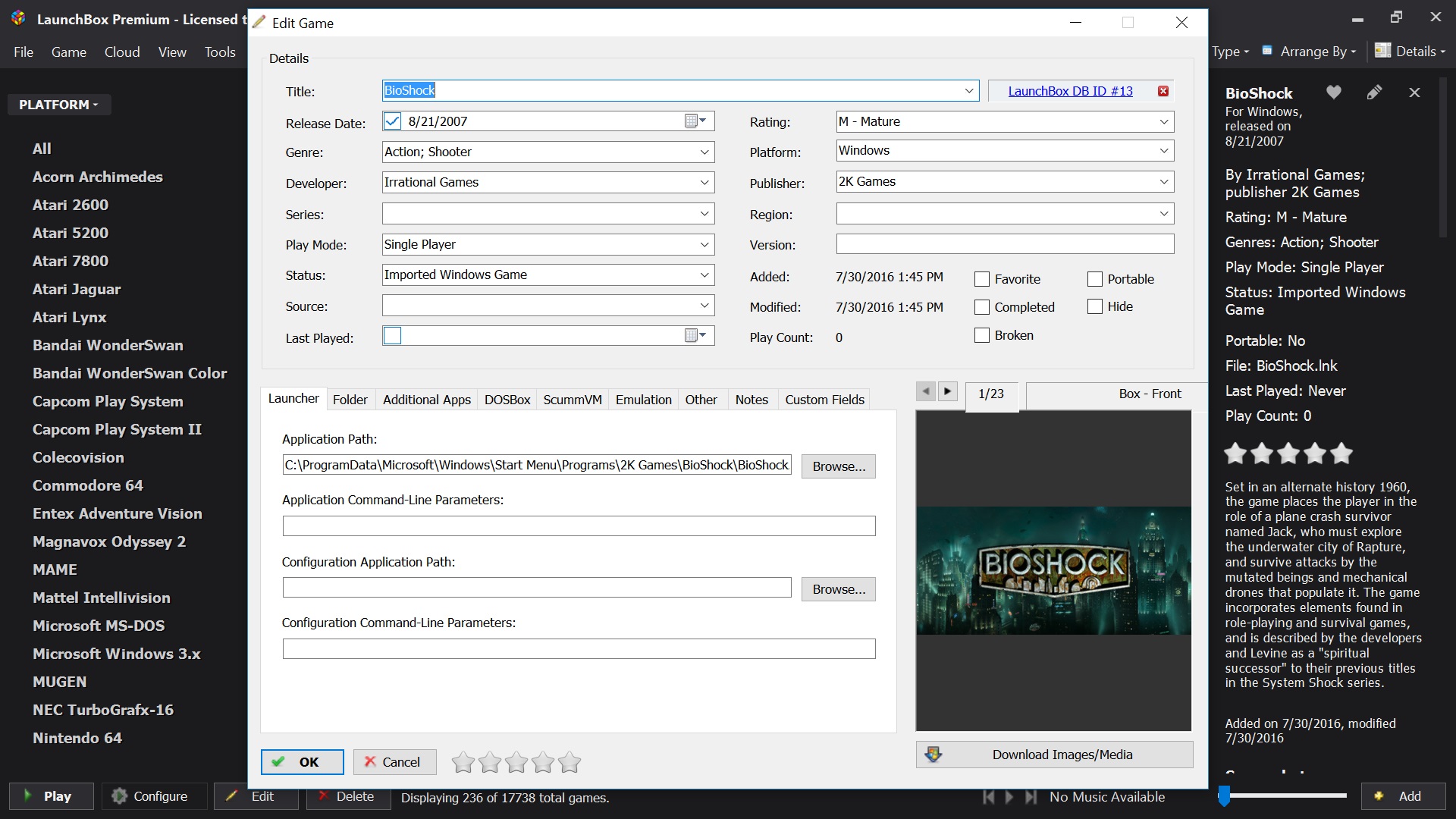Open the LaunchBox DB ID #13 link
This screenshot has height=819, width=1456.
tap(1070, 91)
